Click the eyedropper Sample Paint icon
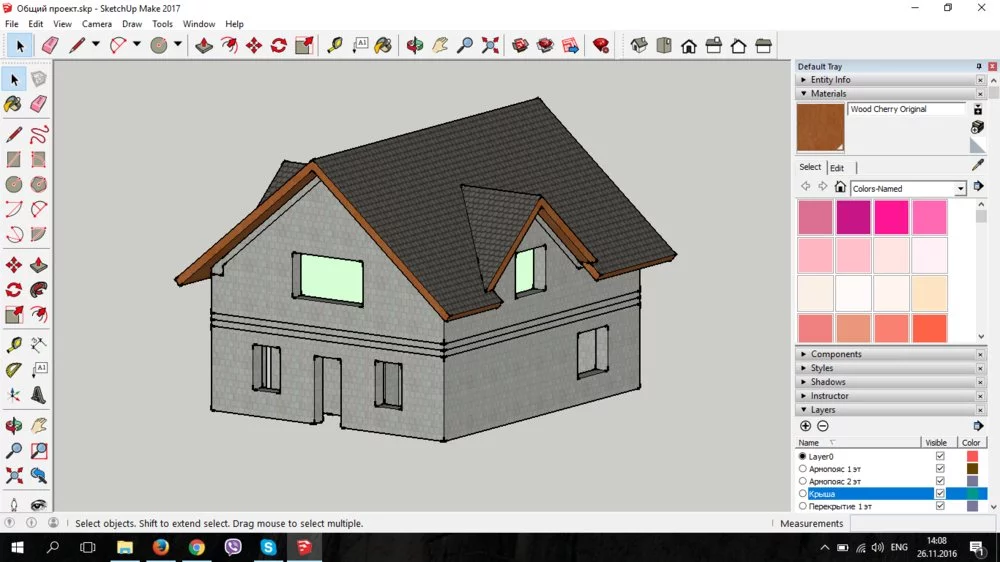1000x562 pixels. (977, 166)
